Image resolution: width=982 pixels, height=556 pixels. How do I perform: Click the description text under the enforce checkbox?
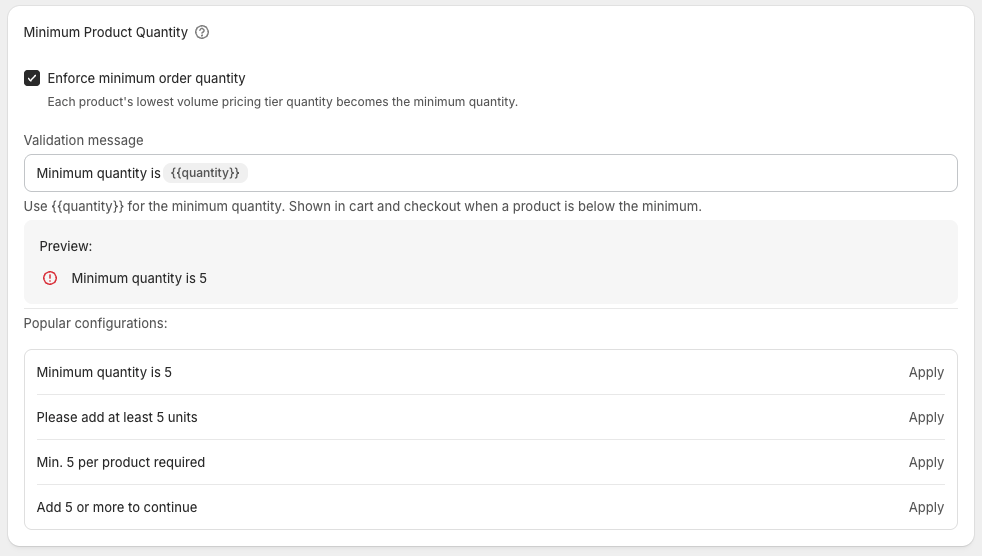(282, 102)
